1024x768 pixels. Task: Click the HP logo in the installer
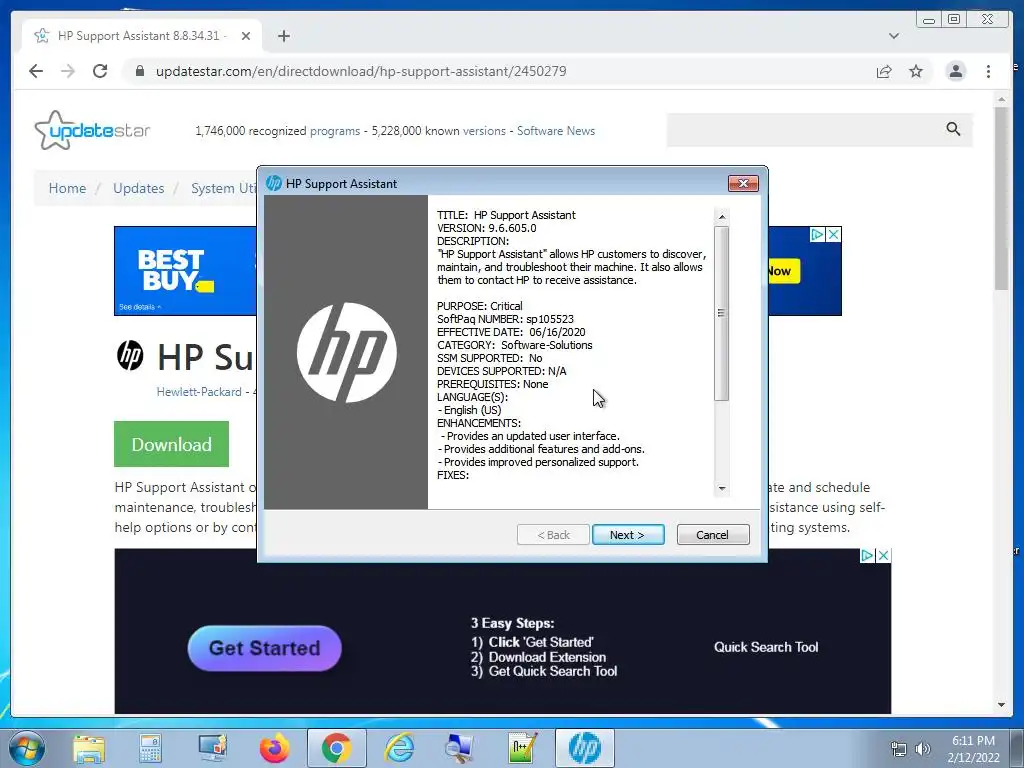click(x=347, y=352)
